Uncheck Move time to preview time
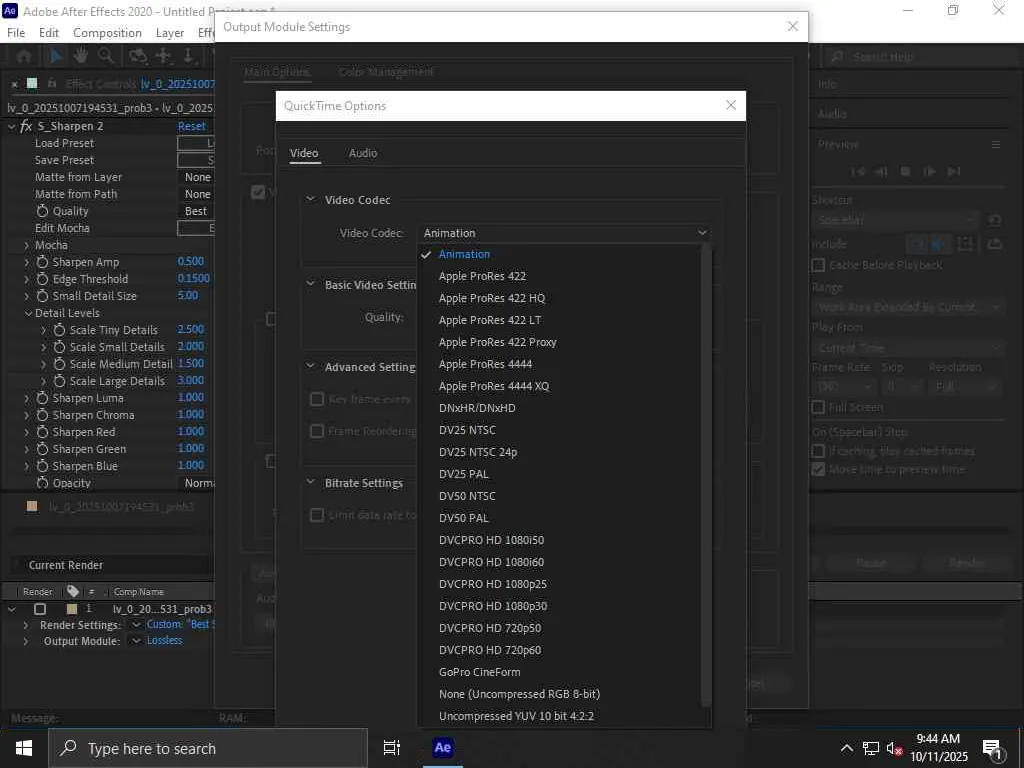This screenshot has width=1024, height=768. click(818, 470)
